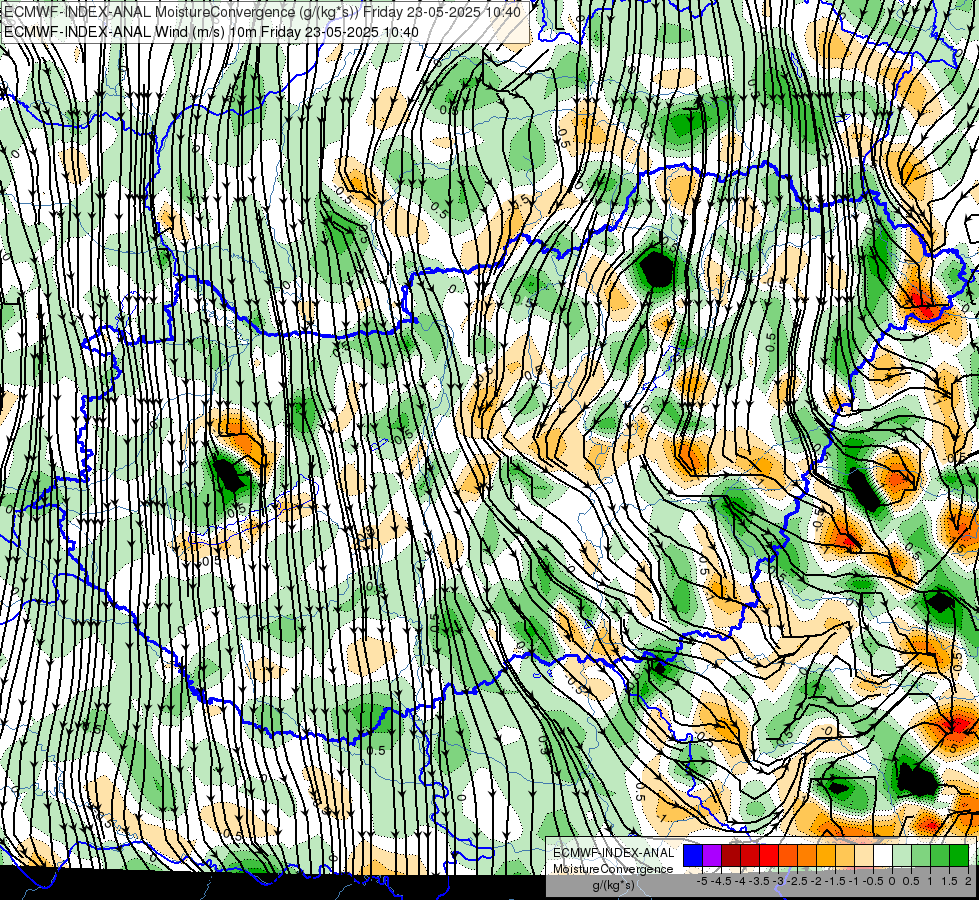
Task: Click the purple swatch in the legend
Action: click(712, 856)
